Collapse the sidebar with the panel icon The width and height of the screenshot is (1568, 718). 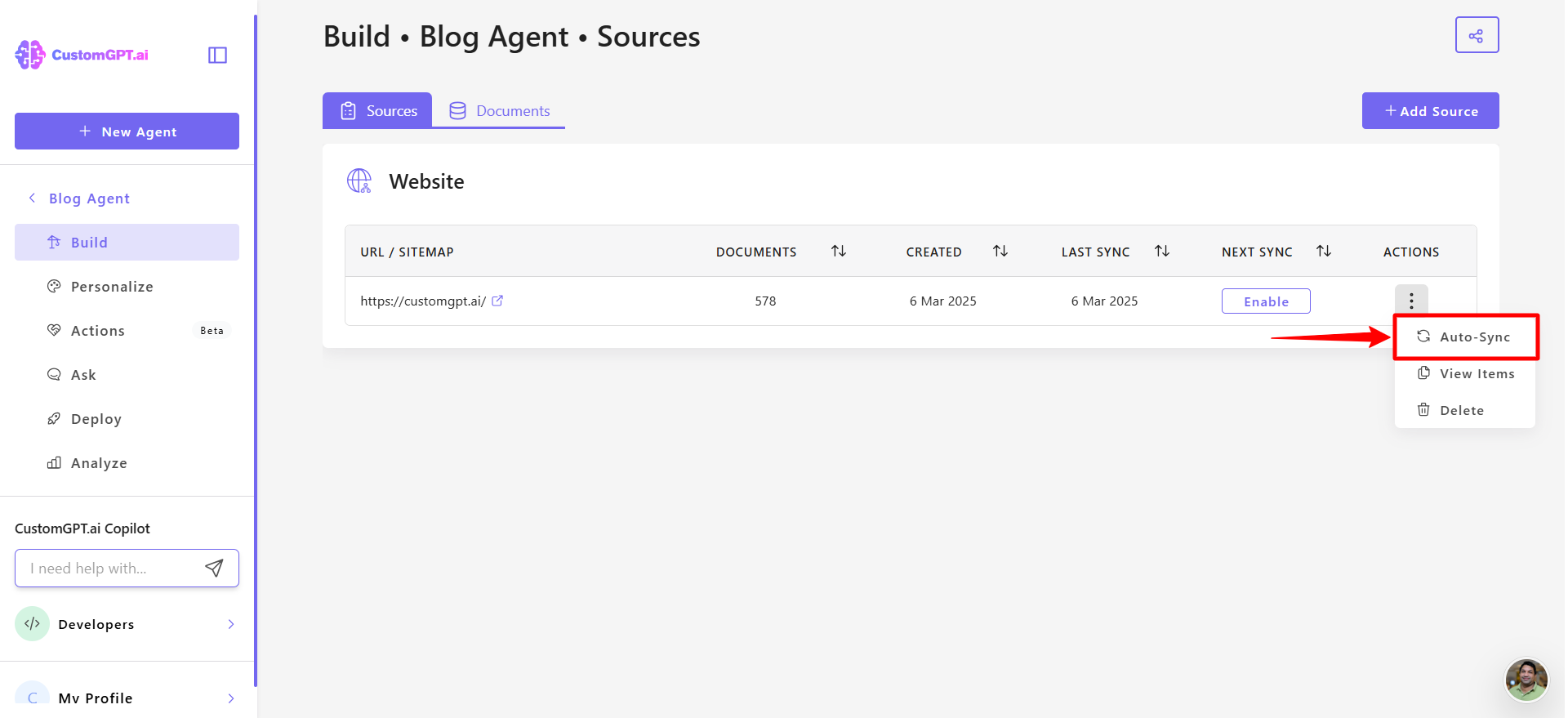point(217,55)
